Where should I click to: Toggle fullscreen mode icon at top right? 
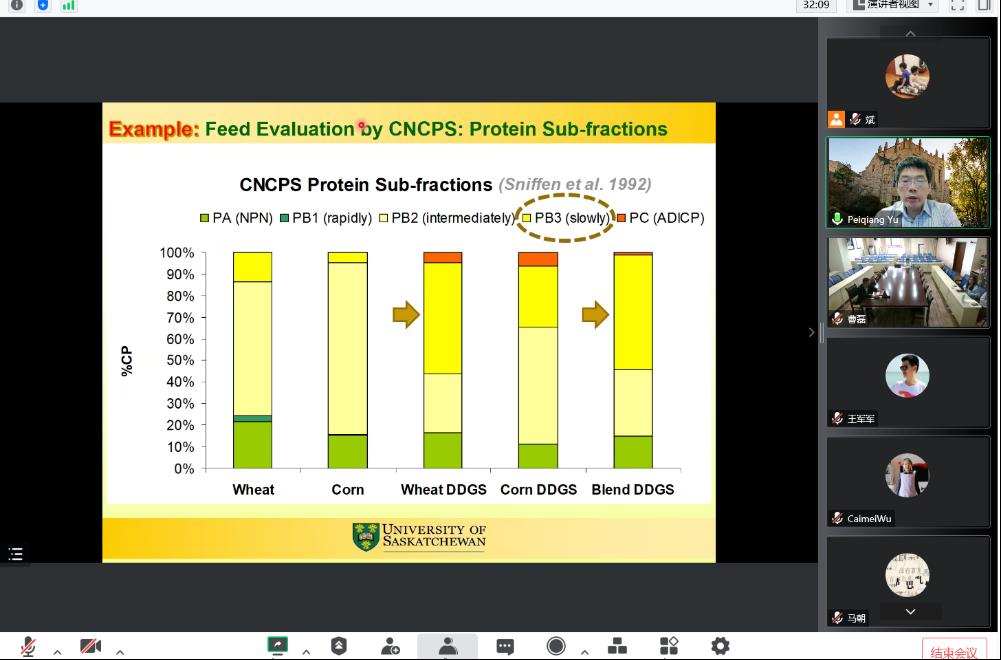pyautogui.click(x=958, y=5)
